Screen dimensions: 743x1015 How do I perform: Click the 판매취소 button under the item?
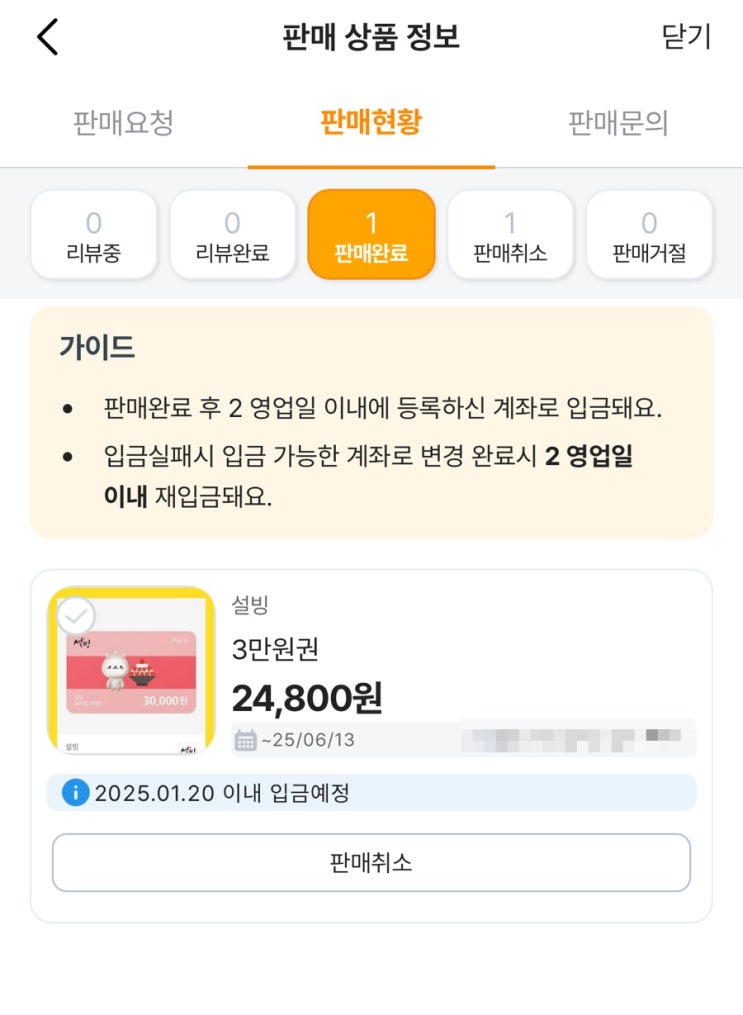point(371,862)
